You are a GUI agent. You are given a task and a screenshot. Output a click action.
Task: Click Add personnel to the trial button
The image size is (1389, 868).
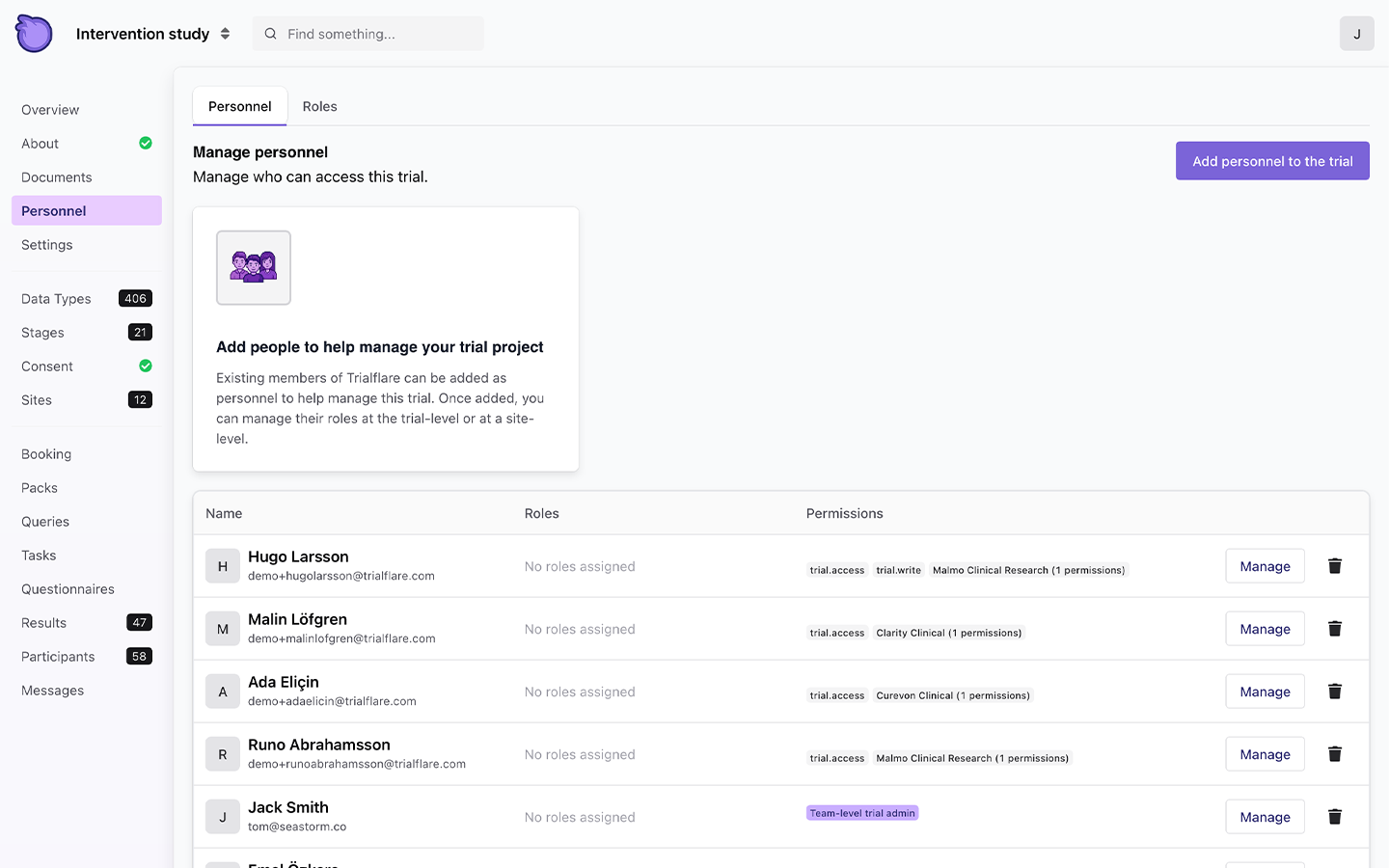point(1272,161)
